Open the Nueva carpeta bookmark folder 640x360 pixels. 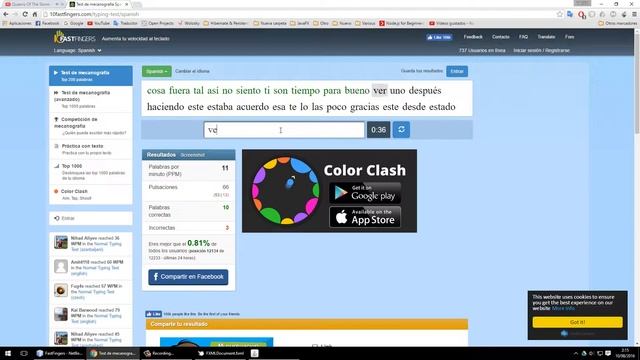click(270, 23)
